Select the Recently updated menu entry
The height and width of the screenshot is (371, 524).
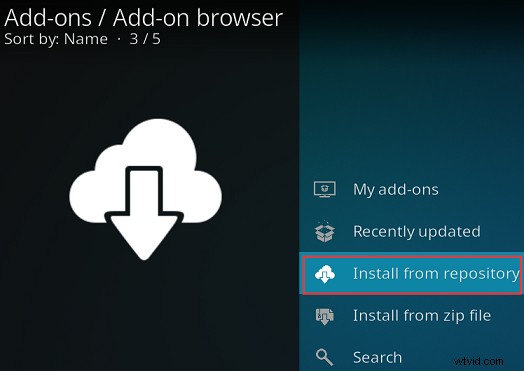pyautogui.click(x=411, y=231)
